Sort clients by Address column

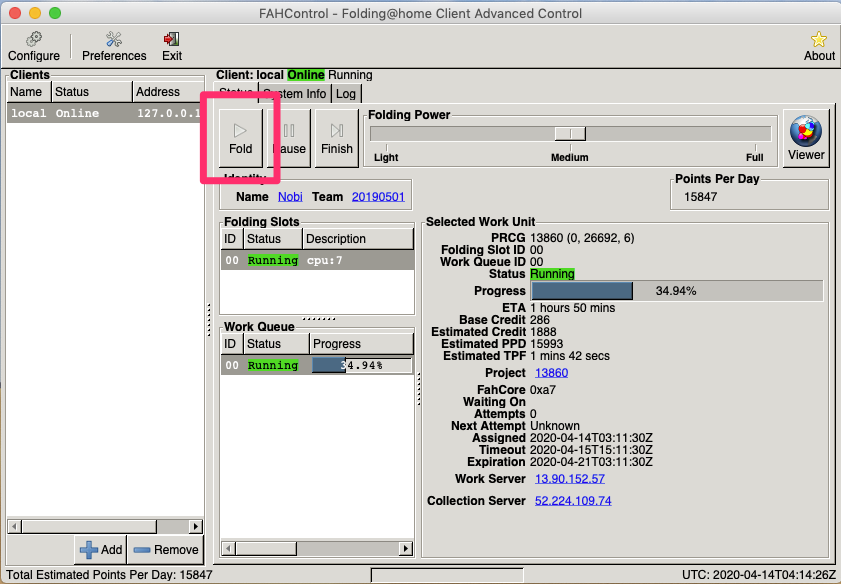168,92
